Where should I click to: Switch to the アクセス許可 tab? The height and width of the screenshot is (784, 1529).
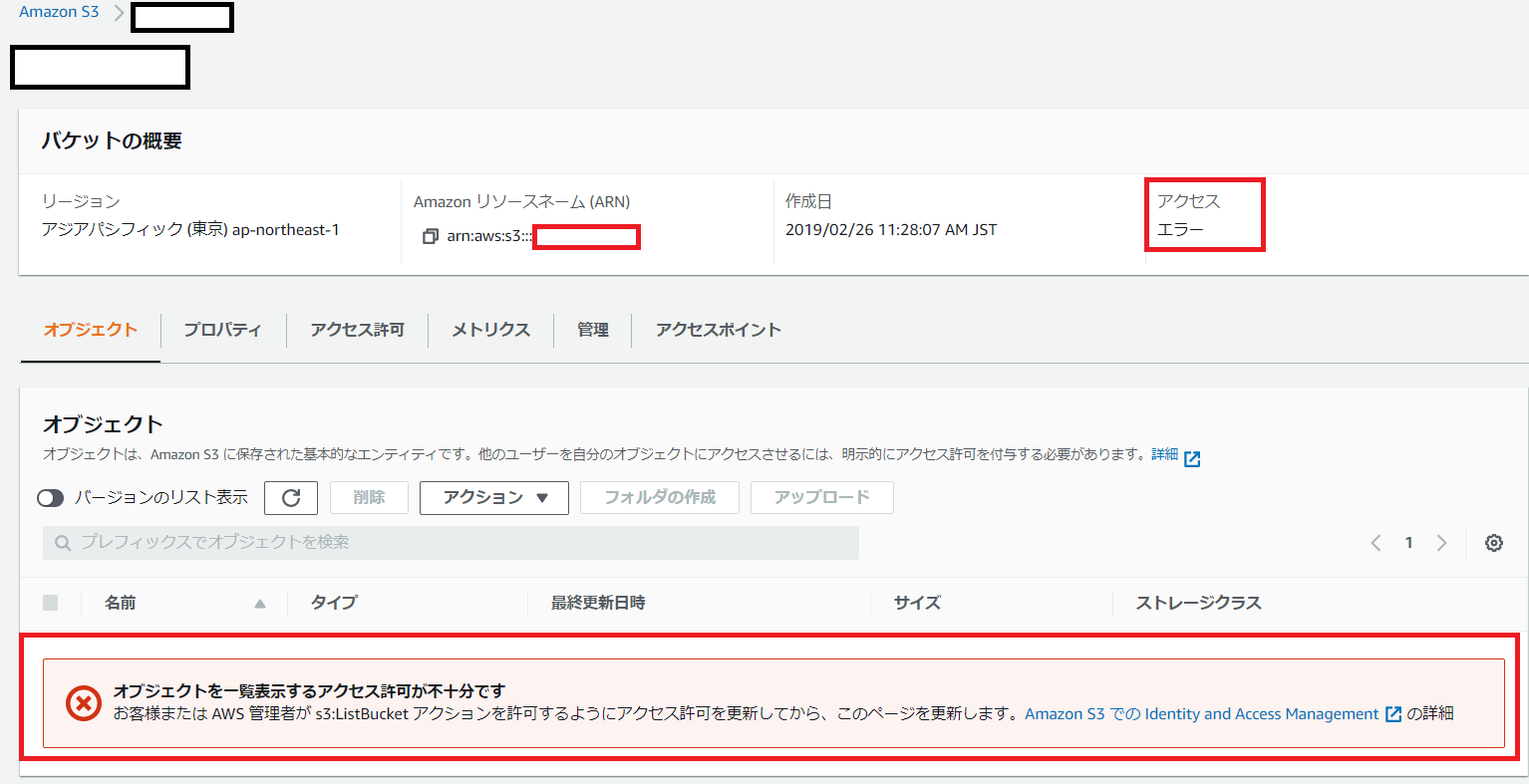(x=356, y=330)
